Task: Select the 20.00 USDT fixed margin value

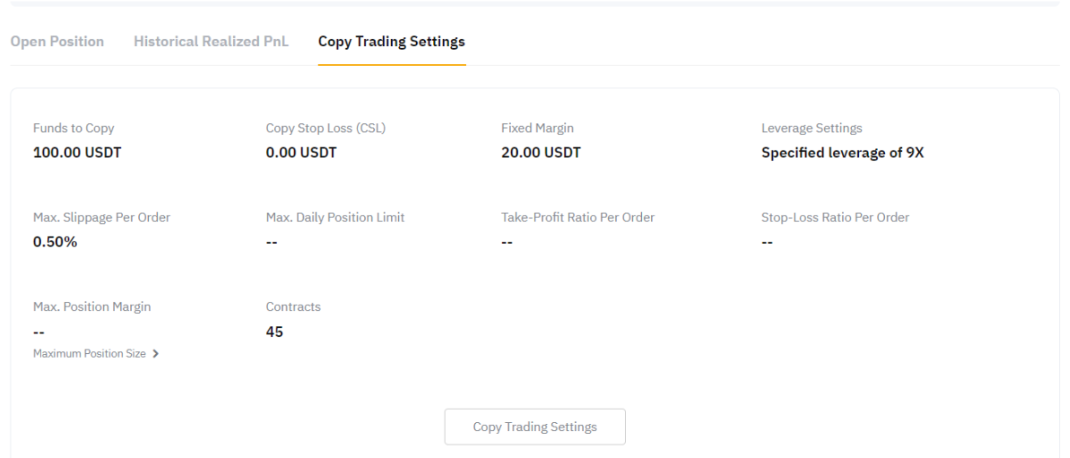Action: click(541, 153)
